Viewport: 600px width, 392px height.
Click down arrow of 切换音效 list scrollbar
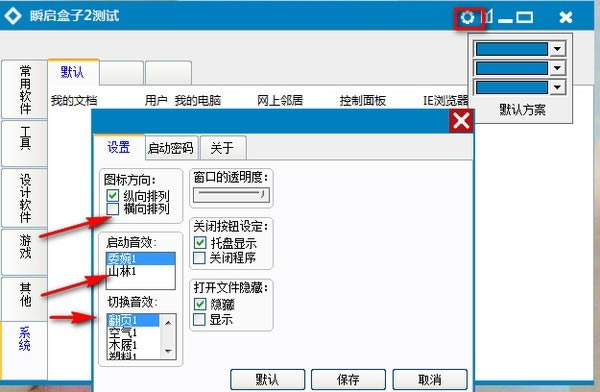click(x=168, y=350)
